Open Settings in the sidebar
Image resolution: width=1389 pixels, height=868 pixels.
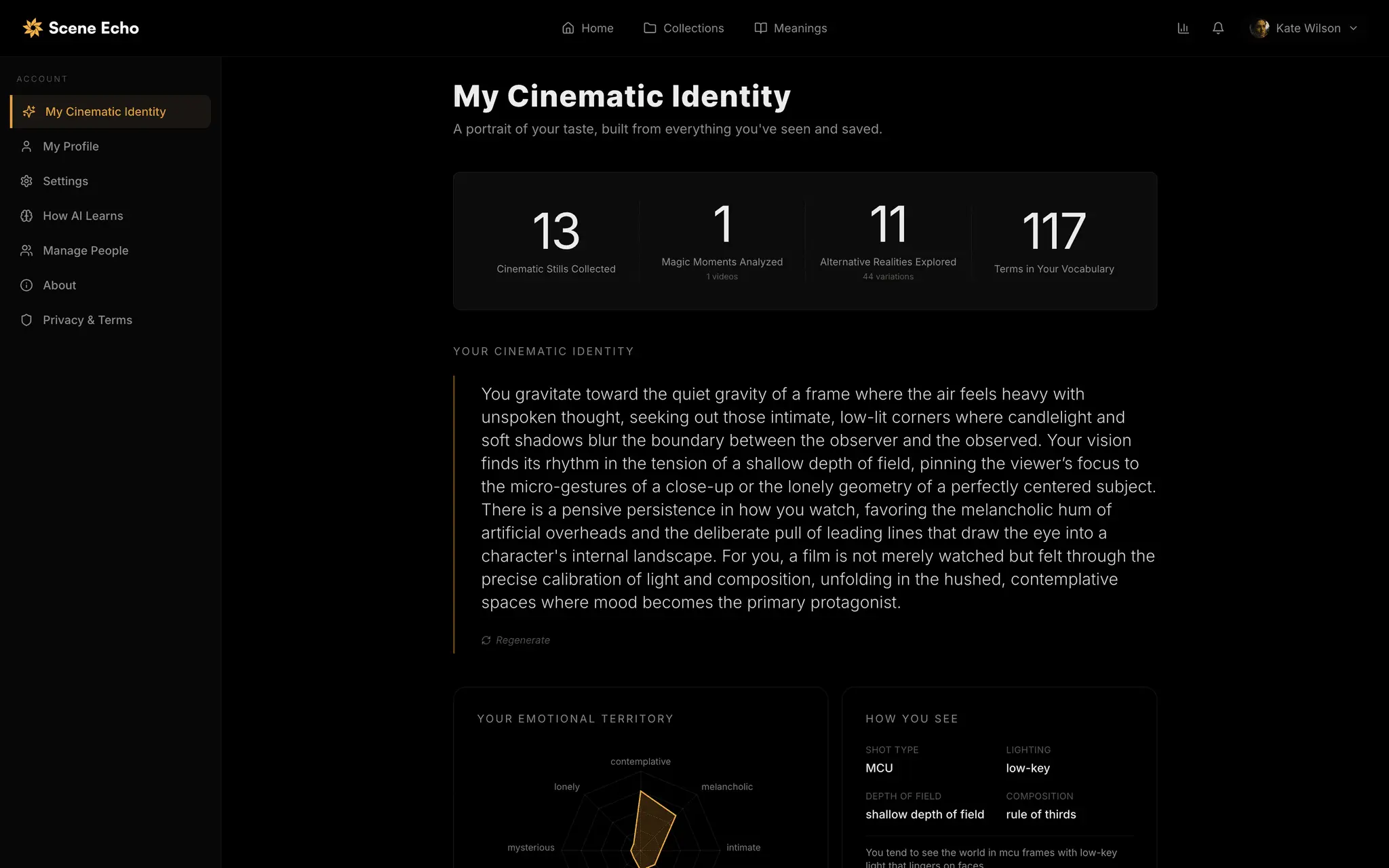pos(111,181)
